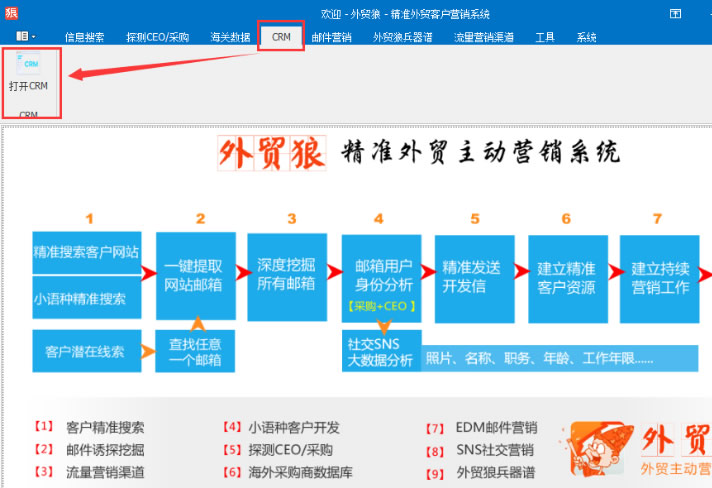Open the 探测CEO/采购 tab
This screenshot has width=712, height=488.
159,37
